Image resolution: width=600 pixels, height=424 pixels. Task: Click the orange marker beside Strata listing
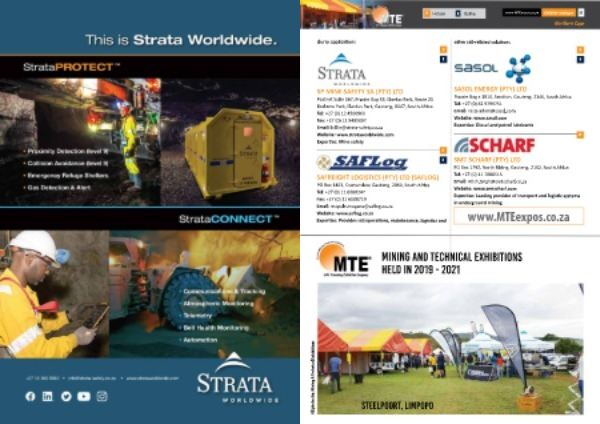442,49
